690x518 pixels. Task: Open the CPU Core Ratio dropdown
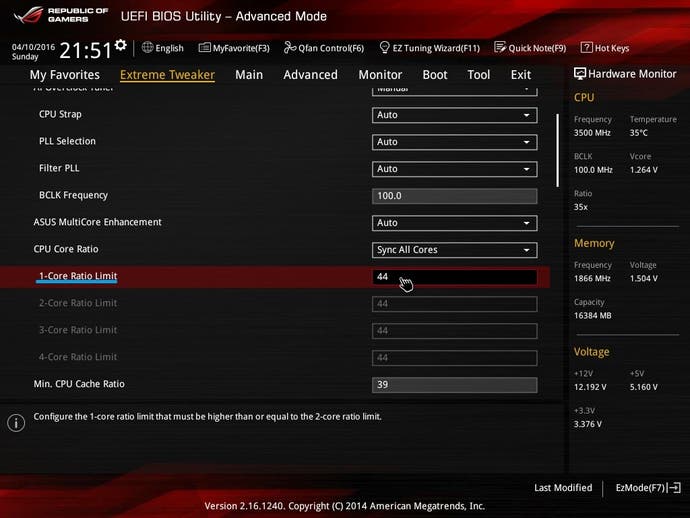coord(455,250)
